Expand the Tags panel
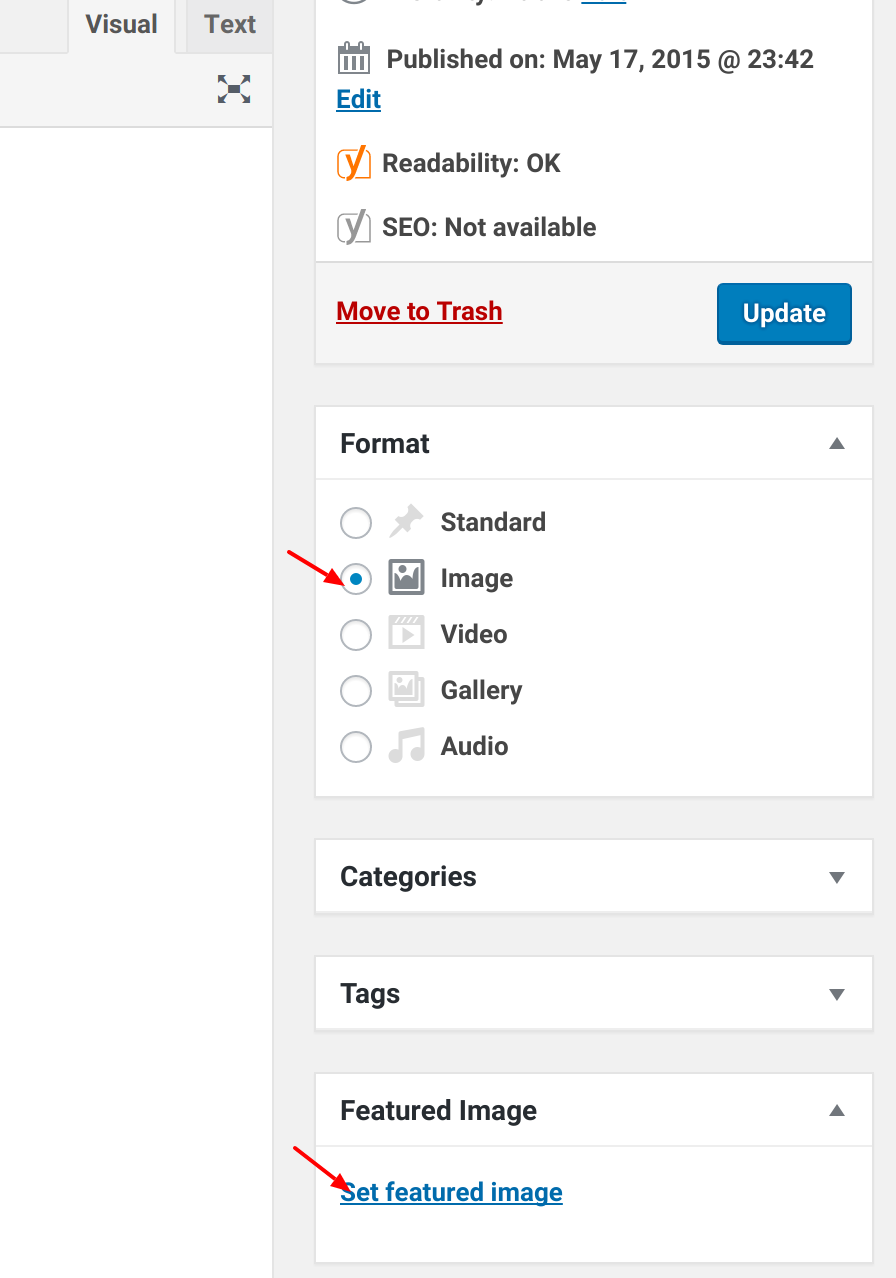Screen dimensions: 896x1278 point(837,994)
